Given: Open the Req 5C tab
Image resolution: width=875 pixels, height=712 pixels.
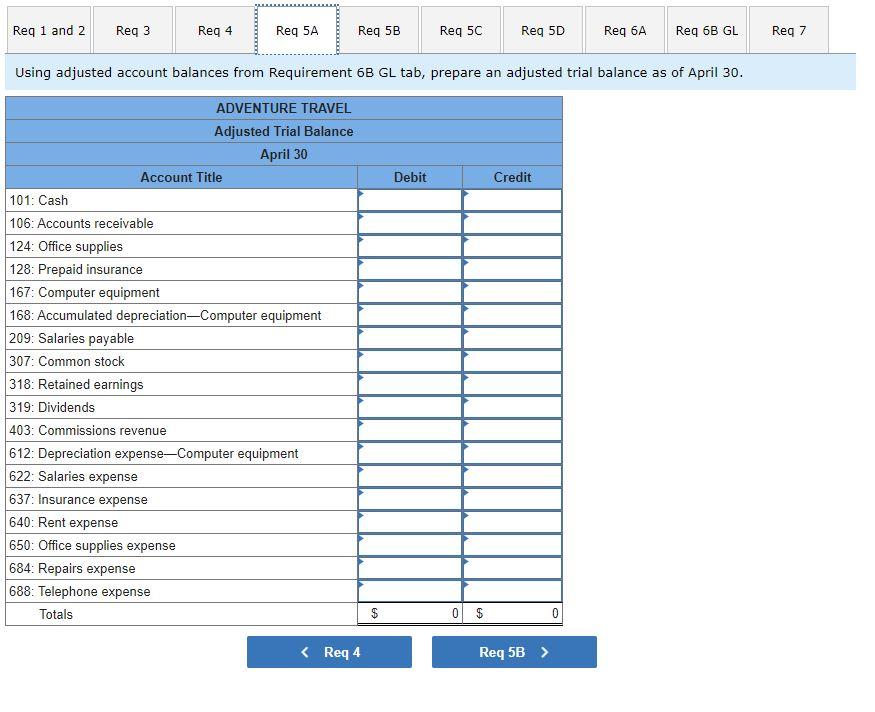Looking at the screenshot, I should [x=461, y=30].
